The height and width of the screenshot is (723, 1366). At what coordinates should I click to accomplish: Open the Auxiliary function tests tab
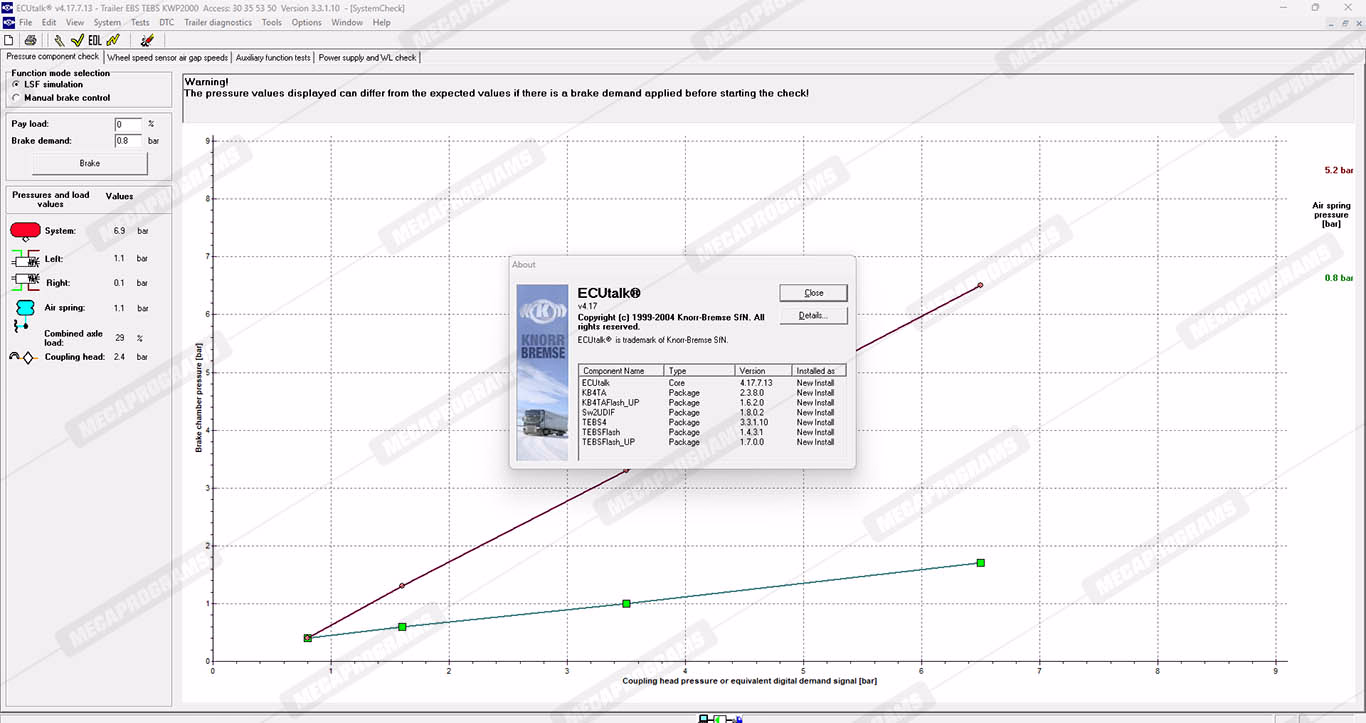click(273, 58)
